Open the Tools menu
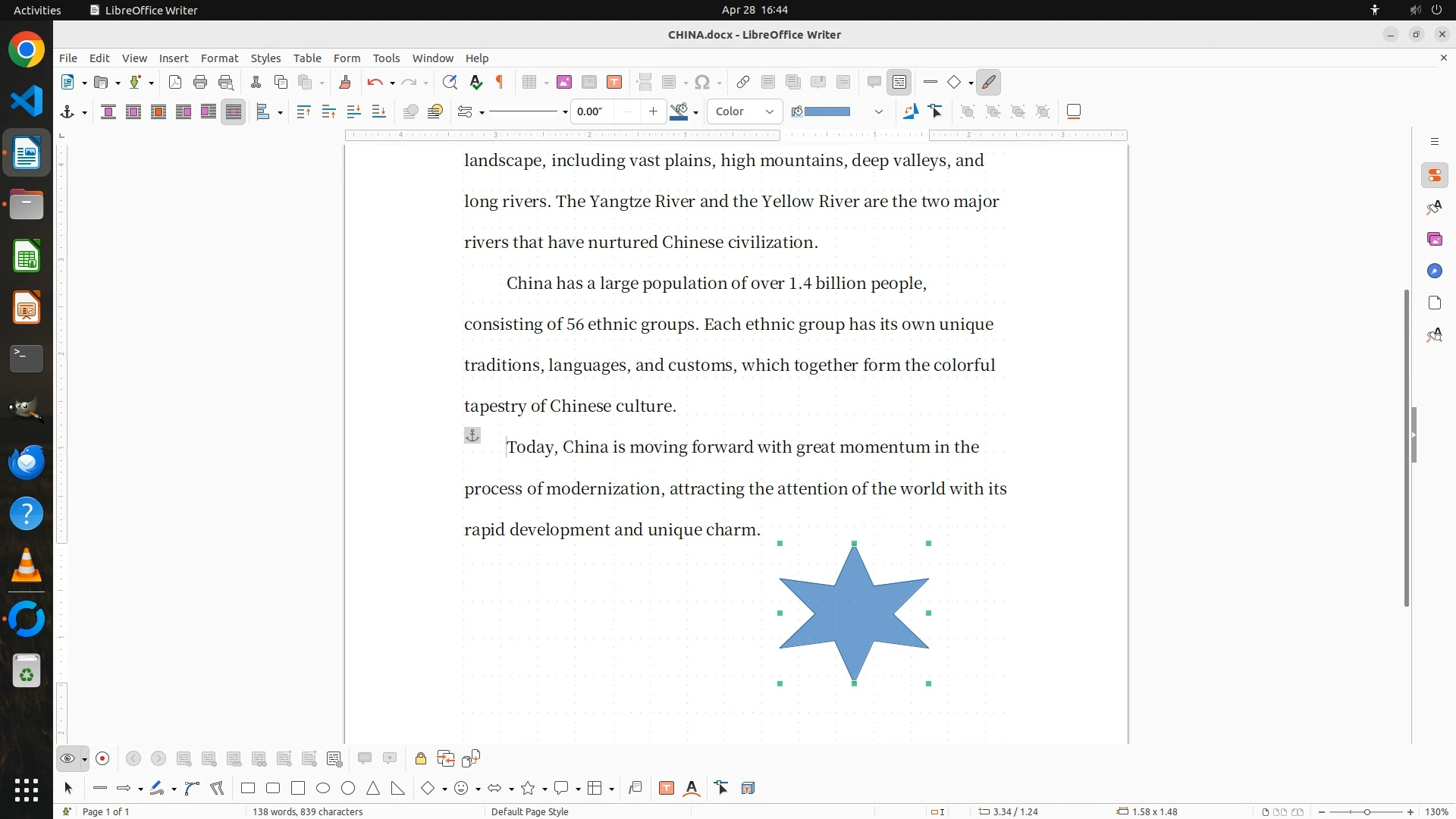Image resolution: width=1456 pixels, height=819 pixels. point(386,58)
